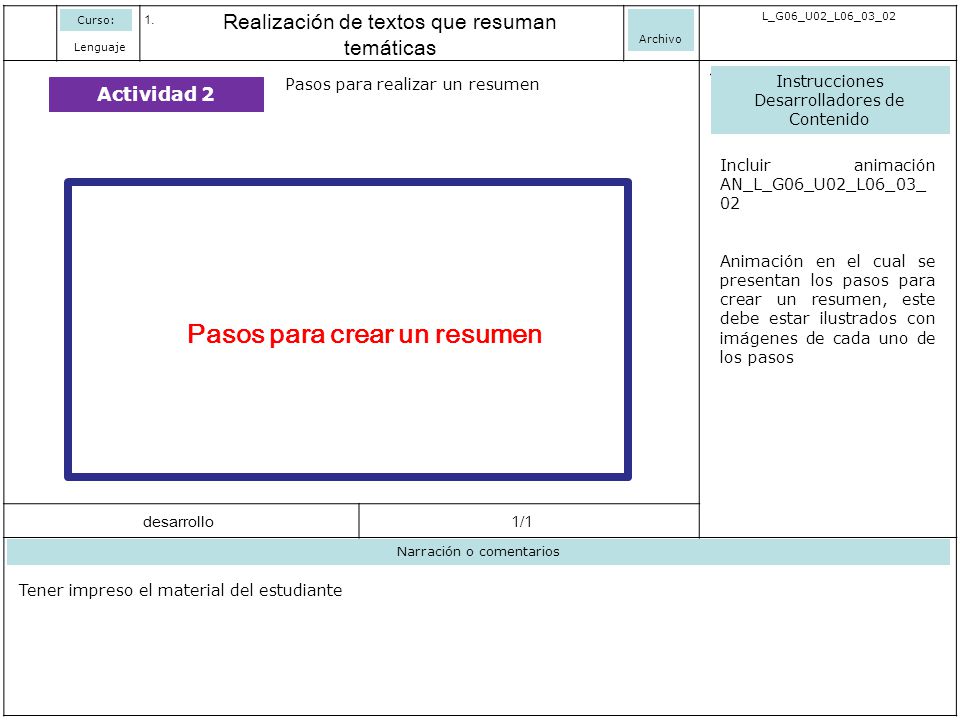This screenshot has width=960, height=720.
Task: Select the 'Curso:' header cell
Action: tap(96, 20)
